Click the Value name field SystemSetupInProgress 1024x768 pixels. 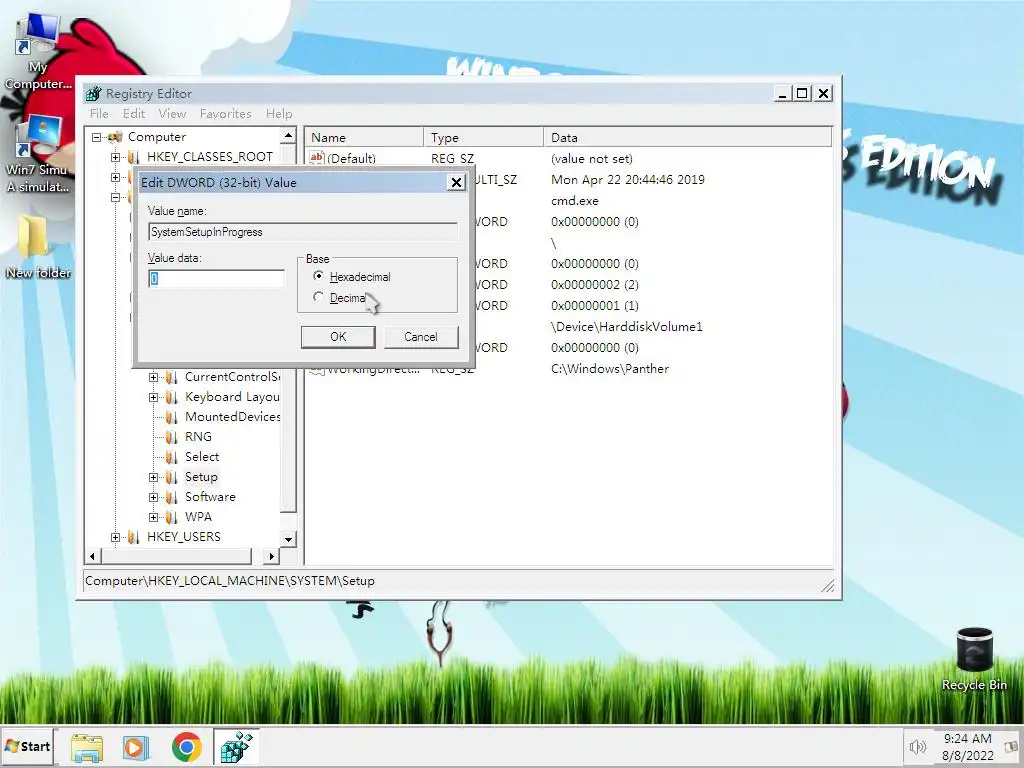(x=302, y=232)
